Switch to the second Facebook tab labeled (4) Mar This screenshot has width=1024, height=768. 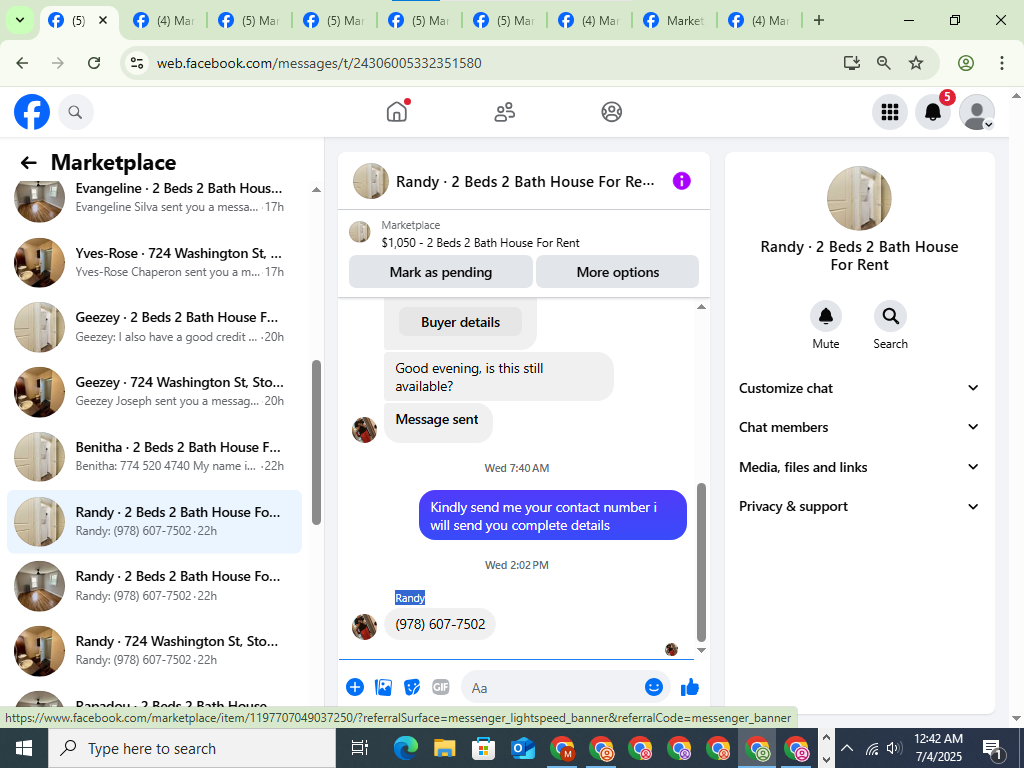[164, 21]
